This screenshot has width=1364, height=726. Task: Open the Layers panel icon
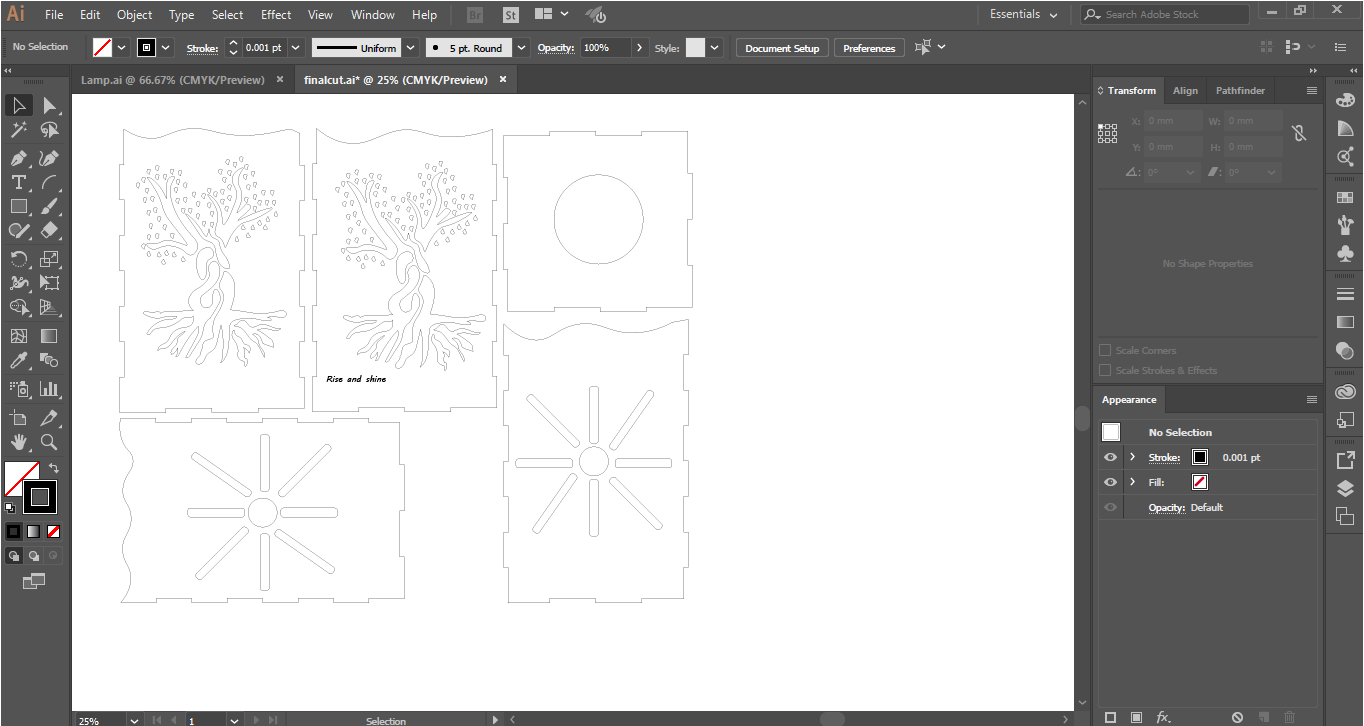[1345, 488]
